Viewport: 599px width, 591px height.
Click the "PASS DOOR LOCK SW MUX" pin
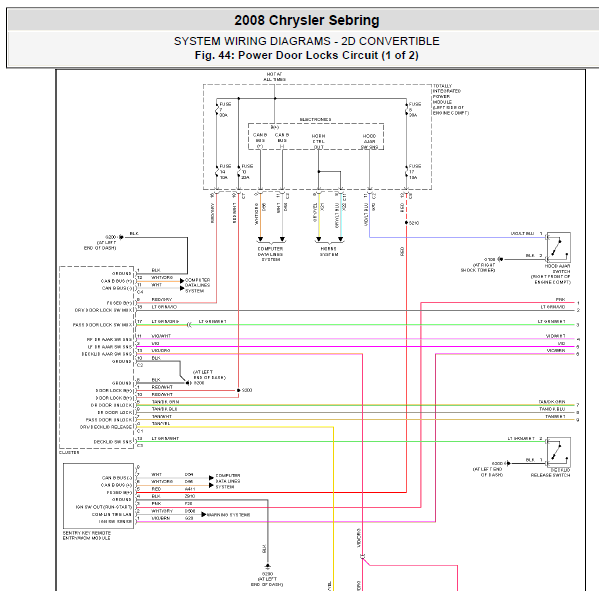pyautogui.click(x=102, y=325)
